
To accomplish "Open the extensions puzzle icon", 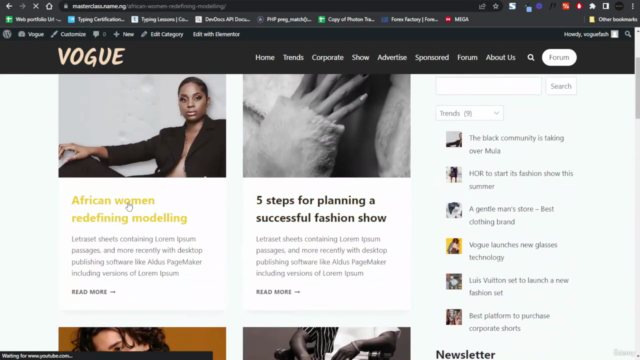I will pyautogui.click(x=592, y=6).
